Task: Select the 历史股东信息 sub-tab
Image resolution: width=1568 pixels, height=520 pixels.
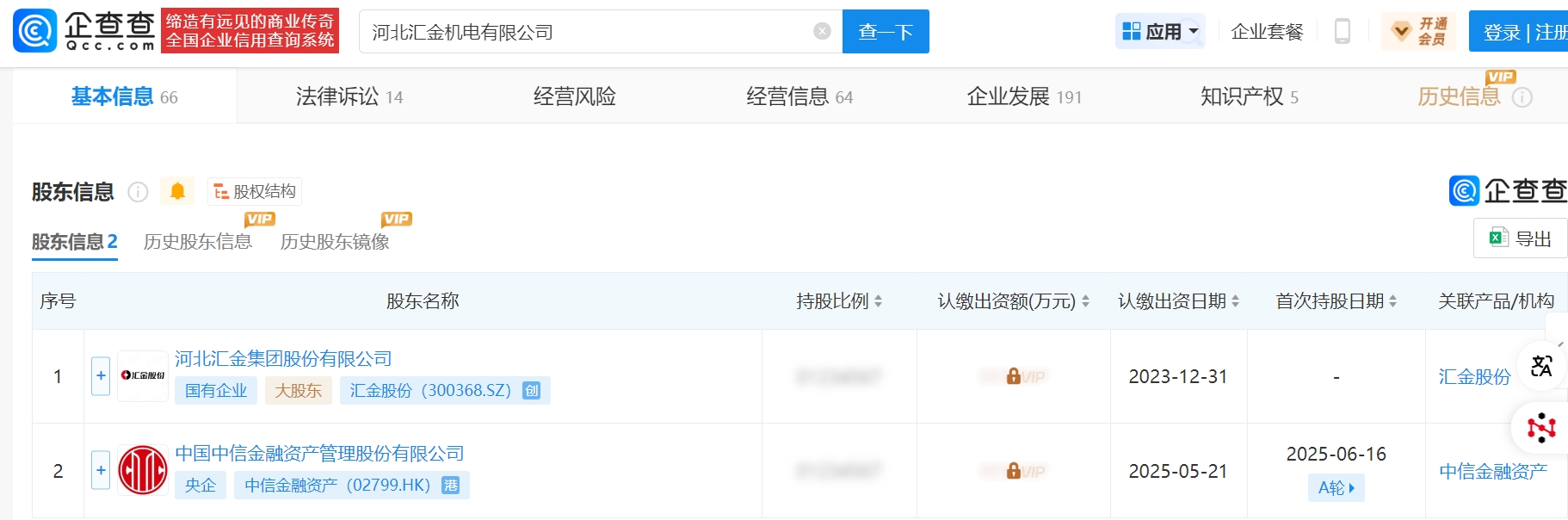Action: pyautogui.click(x=198, y=242)
